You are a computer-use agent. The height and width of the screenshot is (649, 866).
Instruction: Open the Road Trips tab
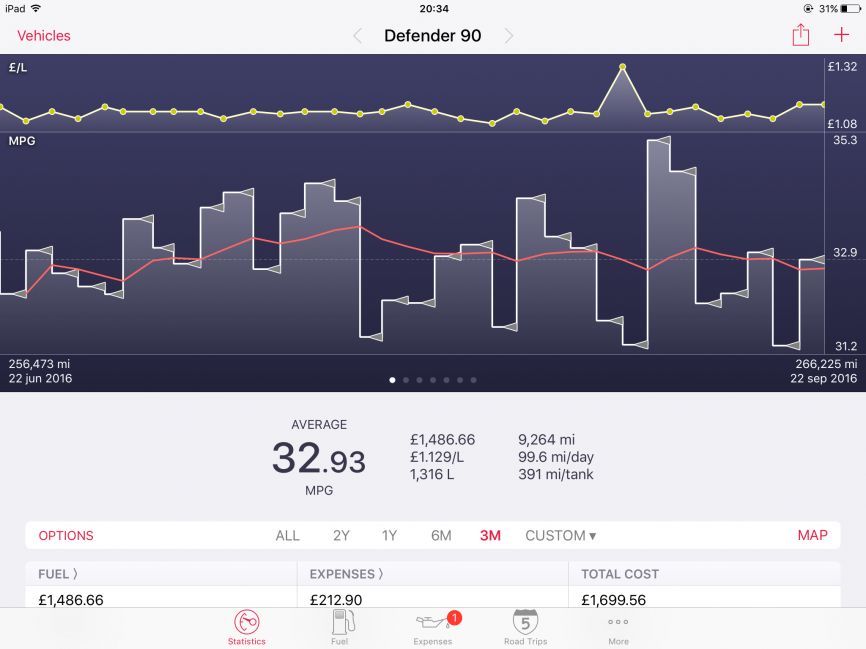coord(525,628)
